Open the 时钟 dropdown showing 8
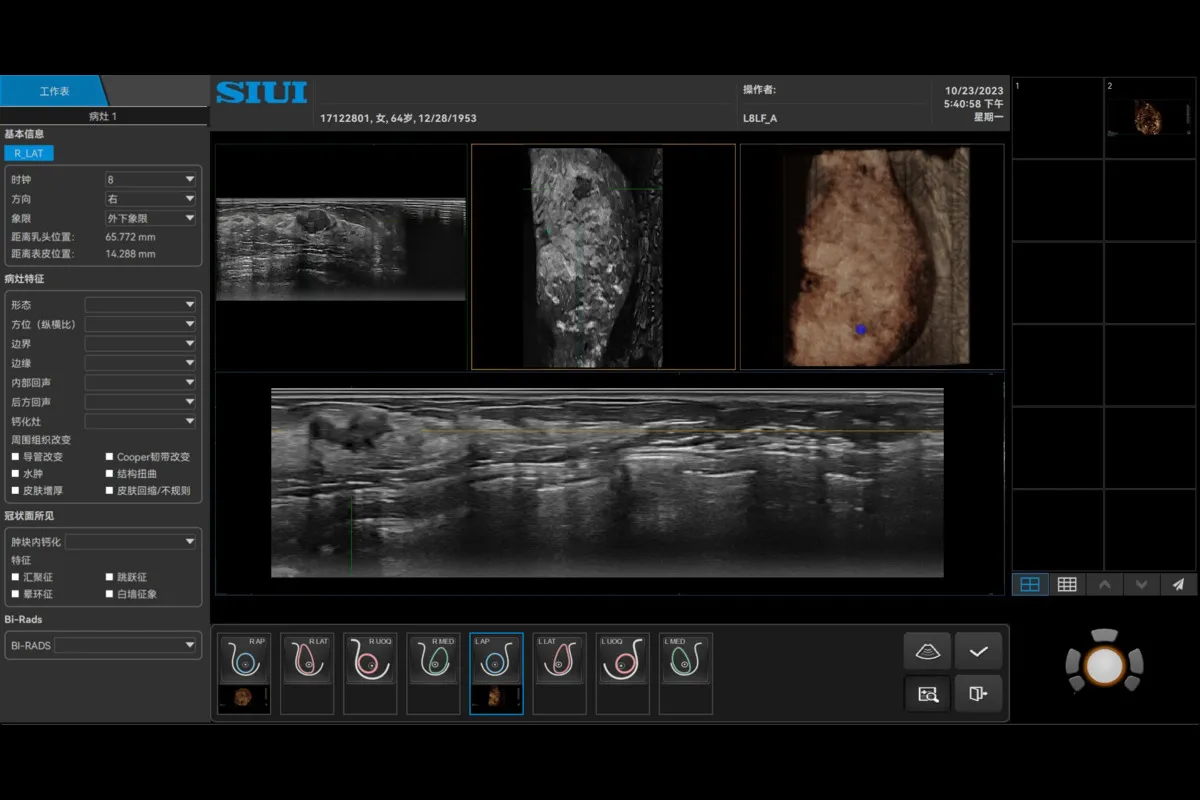Image resolution: width=1200 pixels, height=800 pixels. [x=151, y=179]
